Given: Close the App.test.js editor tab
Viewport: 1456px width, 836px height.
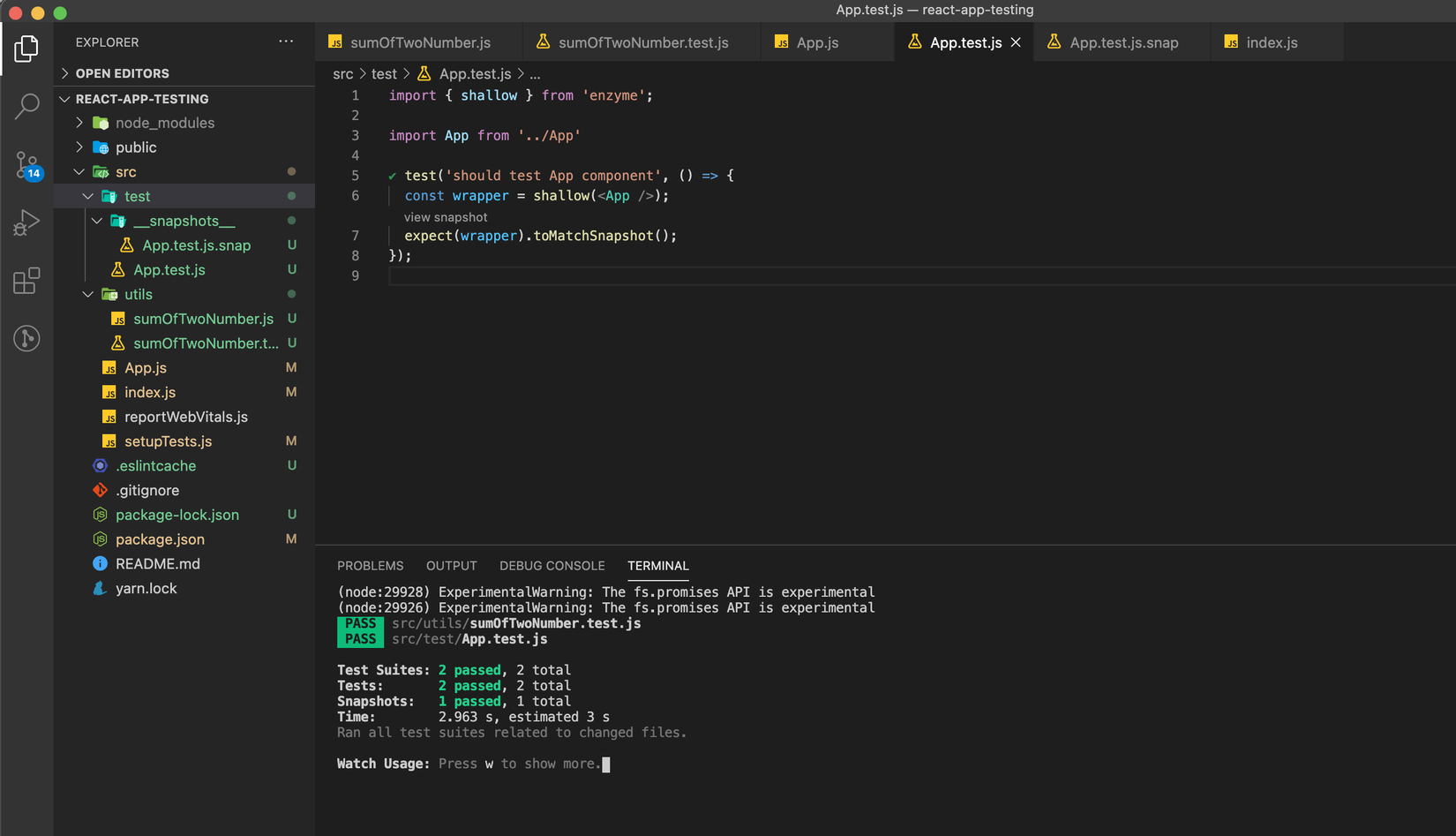Looking at the screenshot, I should point(1016,42).
